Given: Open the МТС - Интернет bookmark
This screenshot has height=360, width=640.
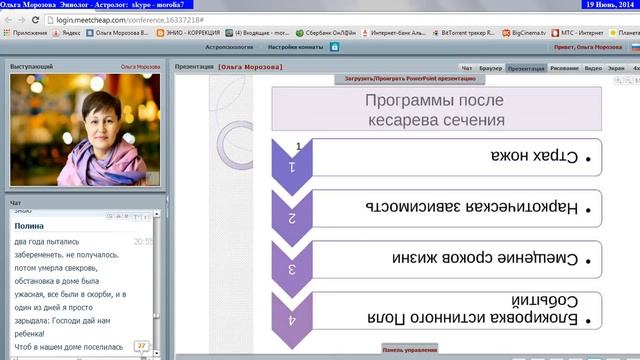Looking at the screenshot, I should (578, 33).
